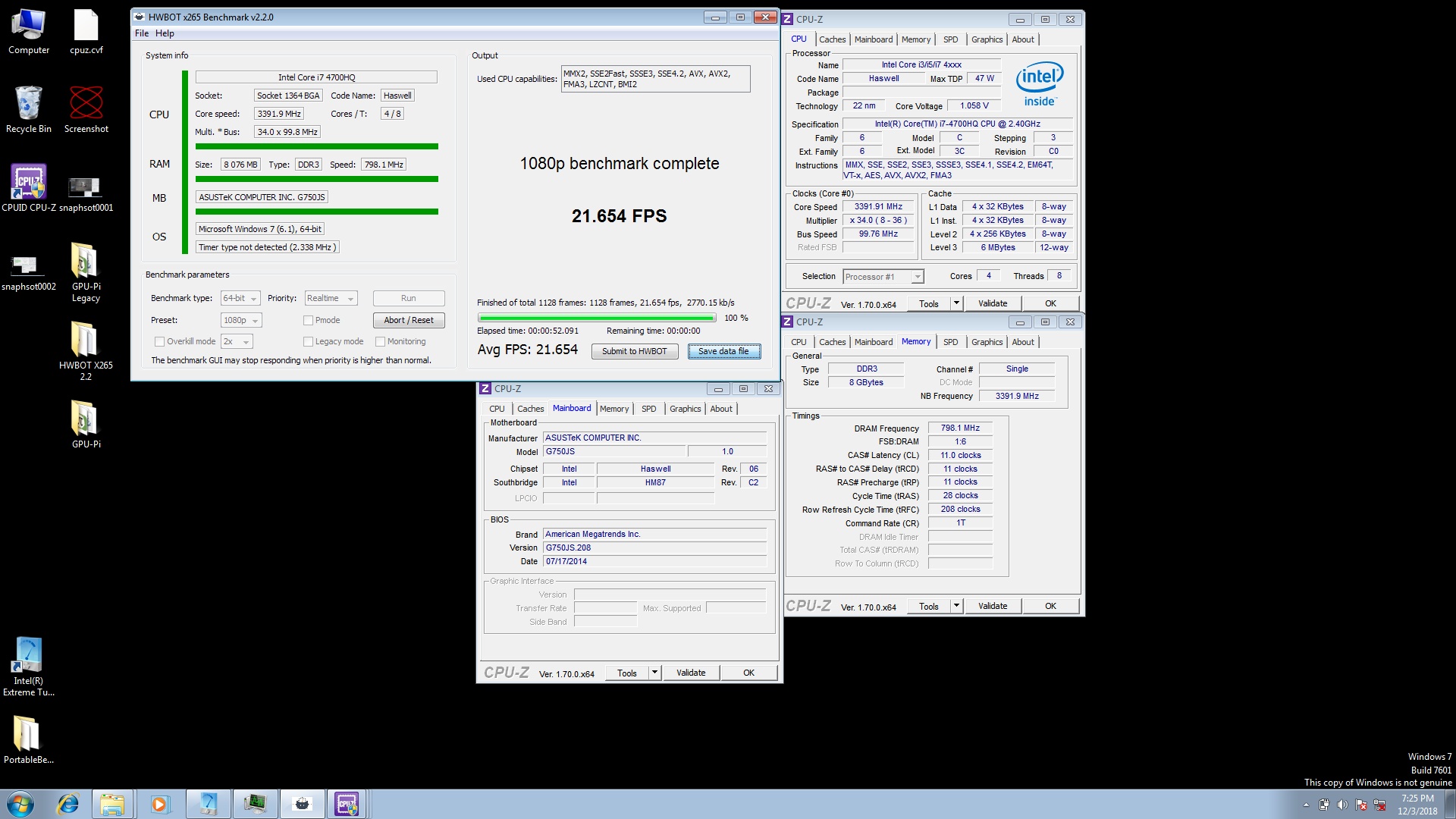Show hidden tray icons arrow

coord(1306,805)
